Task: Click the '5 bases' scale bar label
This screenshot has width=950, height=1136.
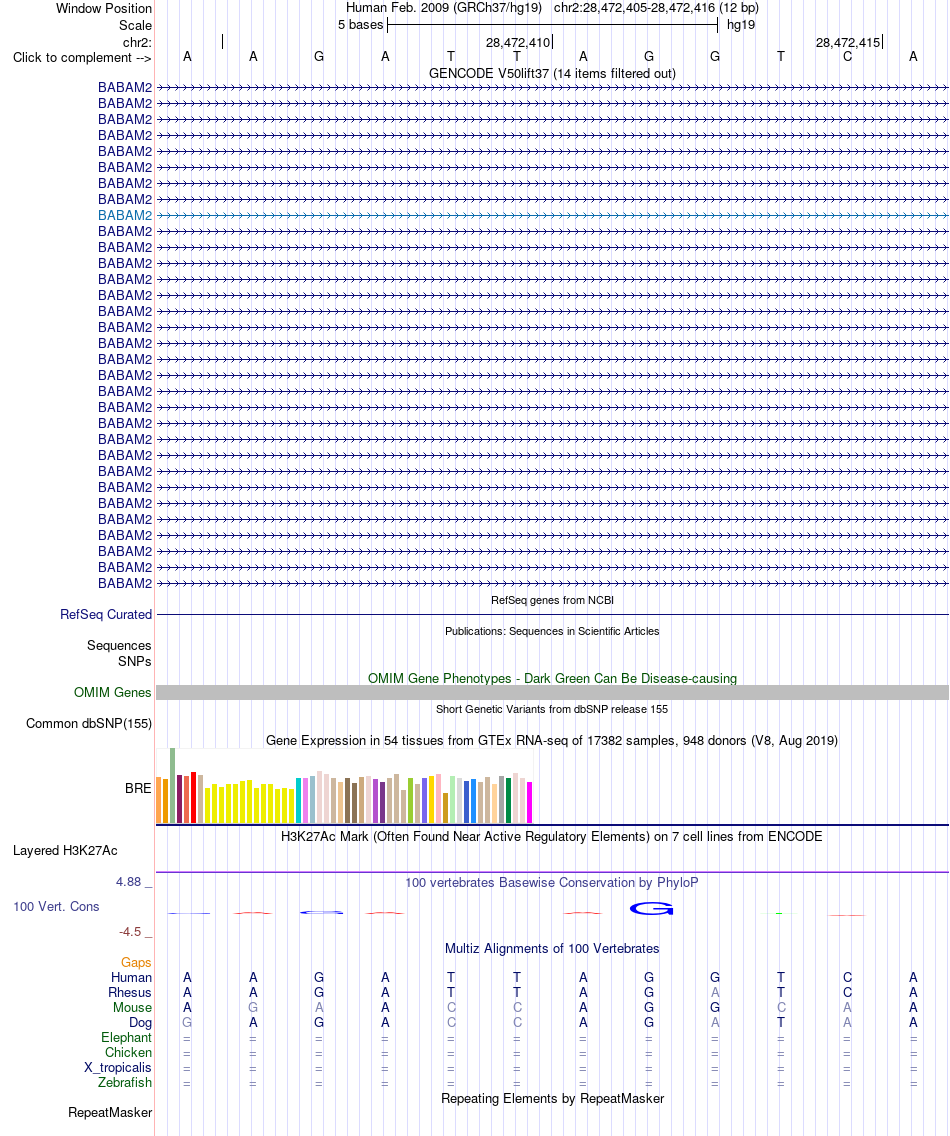Action: [360, 25]
